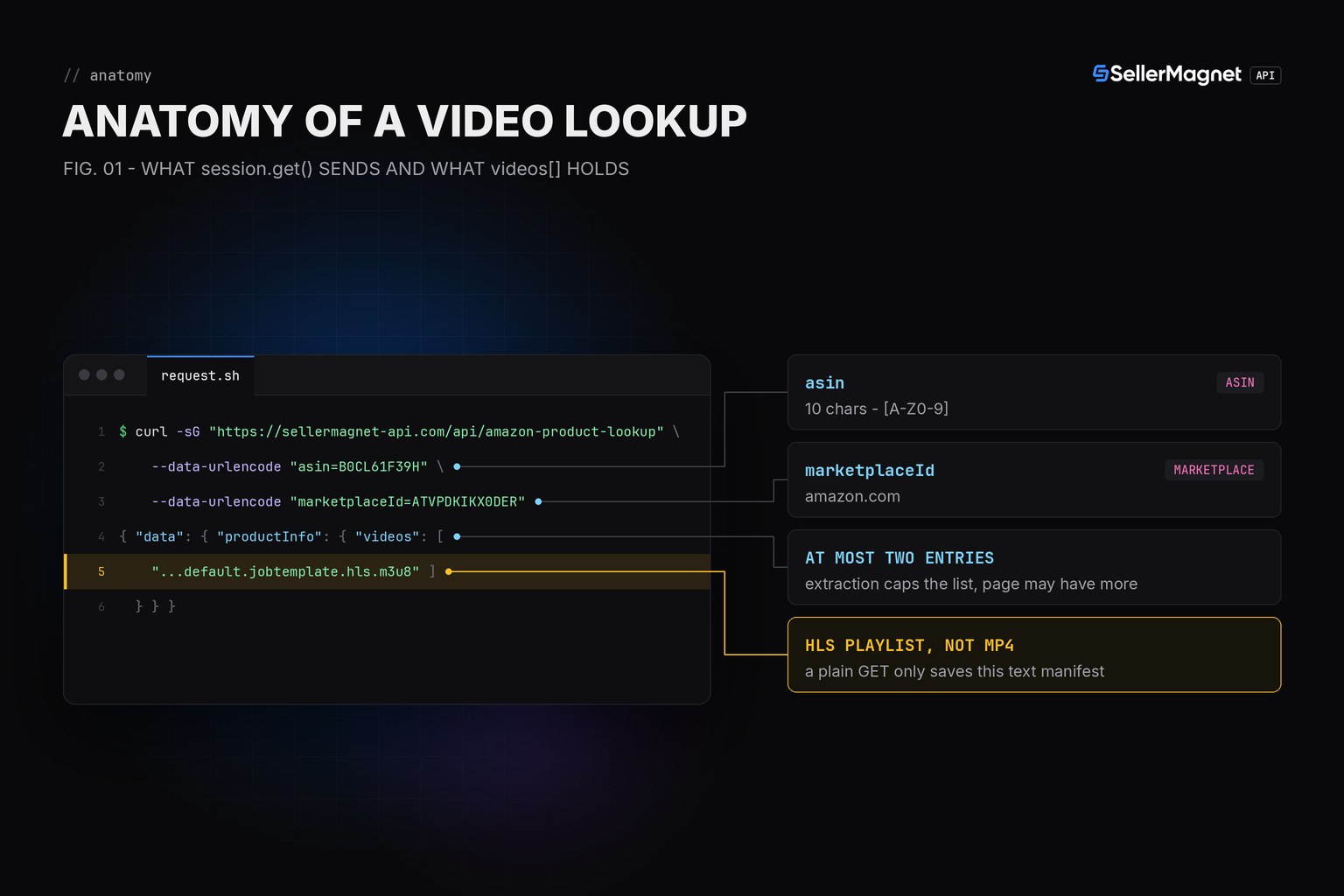Click the middle window dot in the code panel
This screenshot has height=896, width=1344.
(x=101, y=374)
